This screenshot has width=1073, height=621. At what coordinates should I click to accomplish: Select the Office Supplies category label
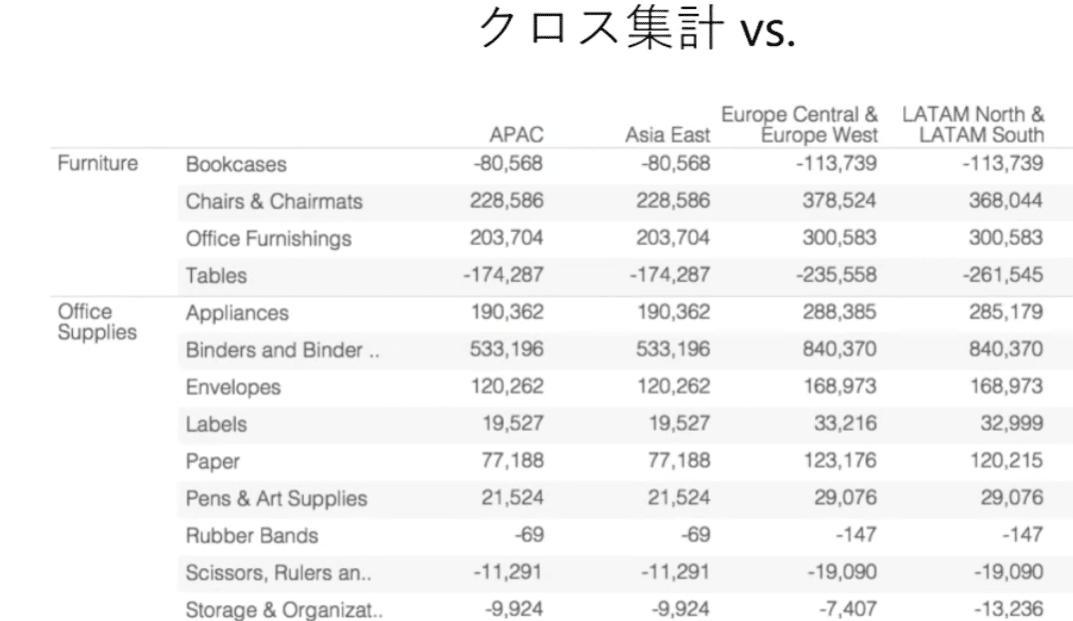pyautogui.click(x=97, y=322)
